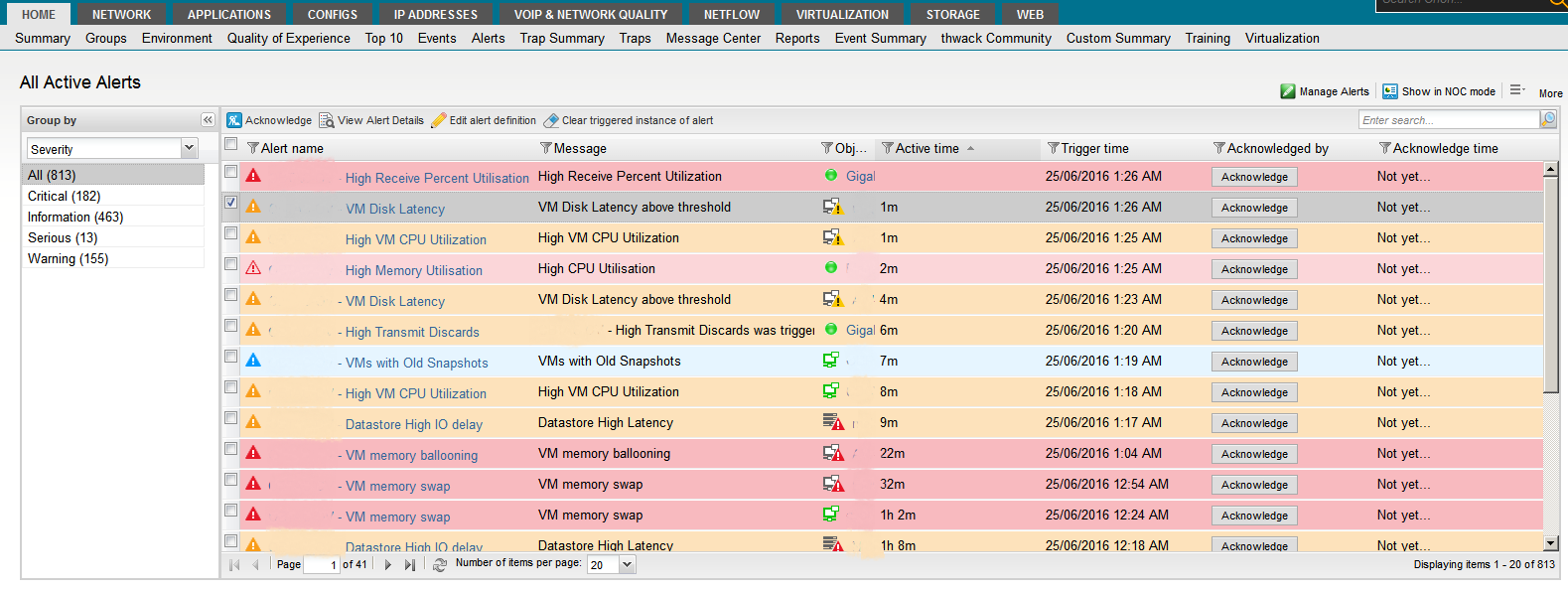
Task: Clear triggered instance of alert
Action: (x=628, y=120)
